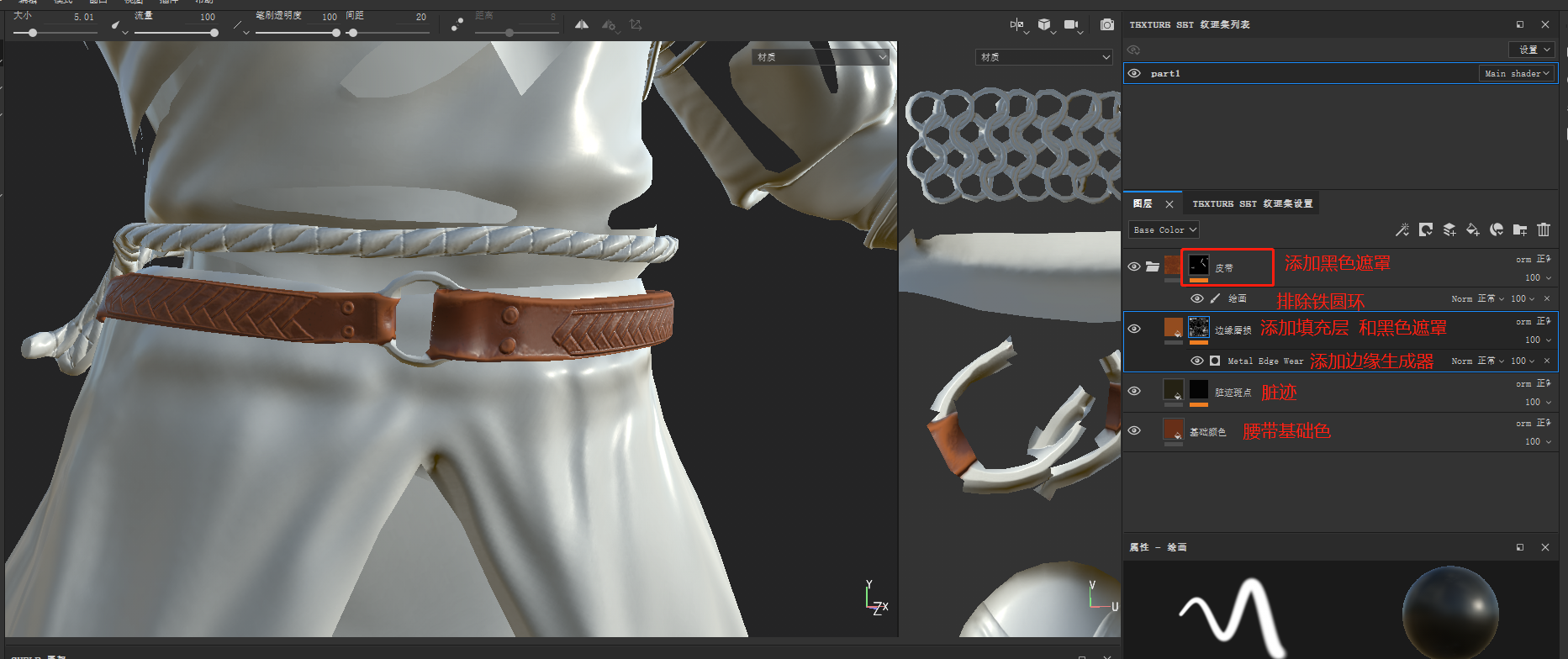This screenshot has width=1568, height=659.
Task: Click the 流量 flow slider
Action: pyautogui.click(x=177, y=33)
